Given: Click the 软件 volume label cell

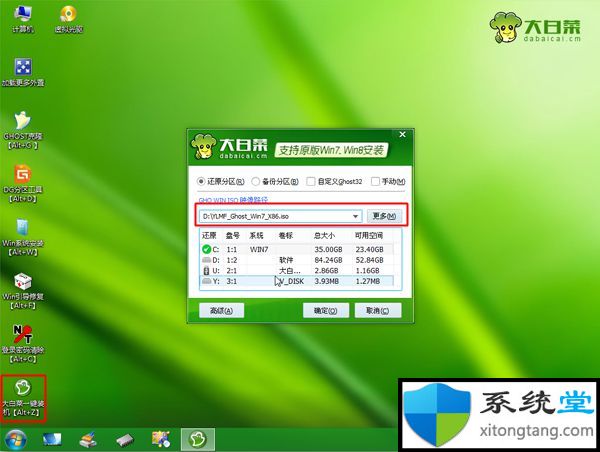Looking at the screenshot, I should pyautogui.click(x=286, y=260).
